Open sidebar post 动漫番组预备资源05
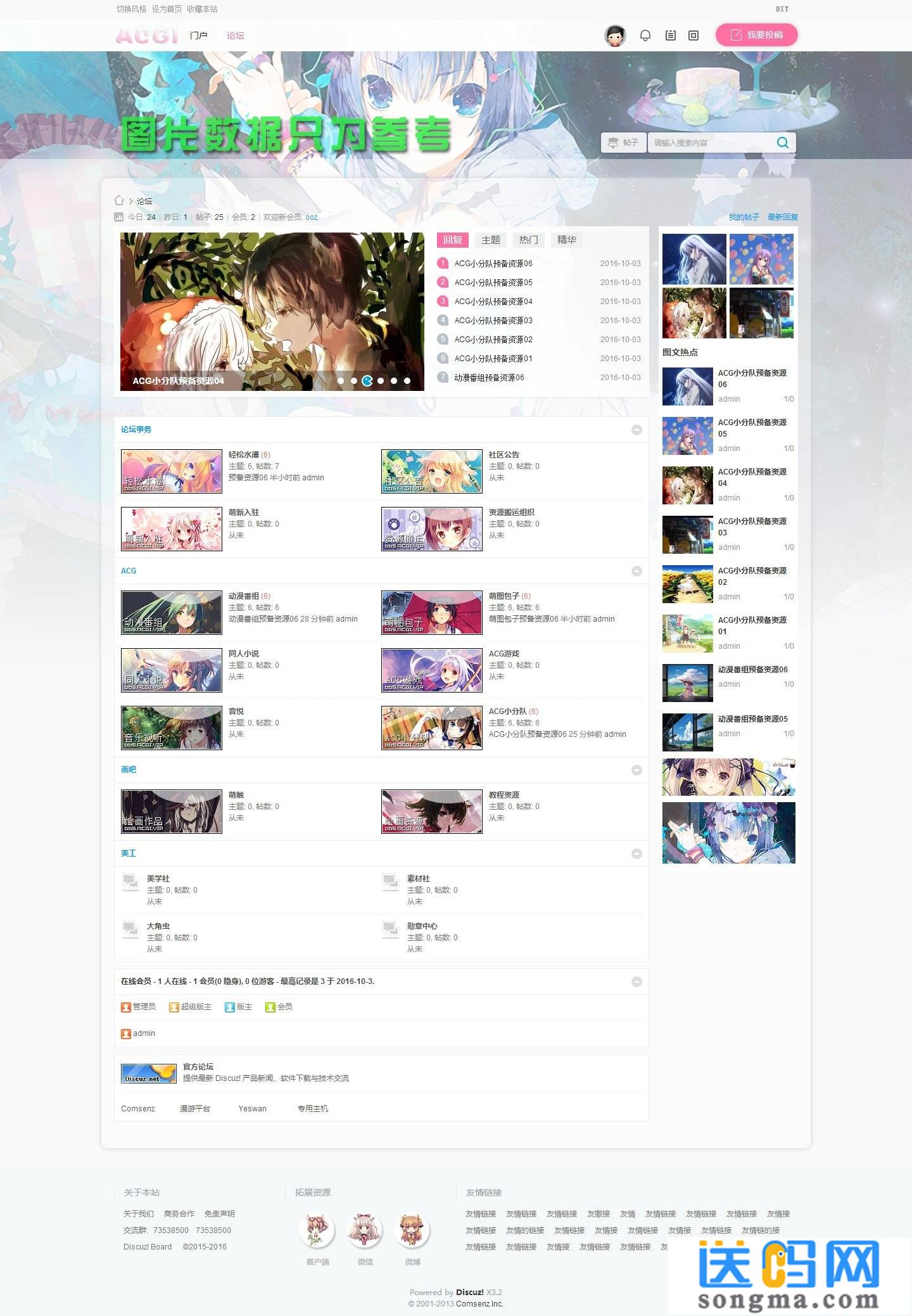912x1316 pixels. point(753,719)
